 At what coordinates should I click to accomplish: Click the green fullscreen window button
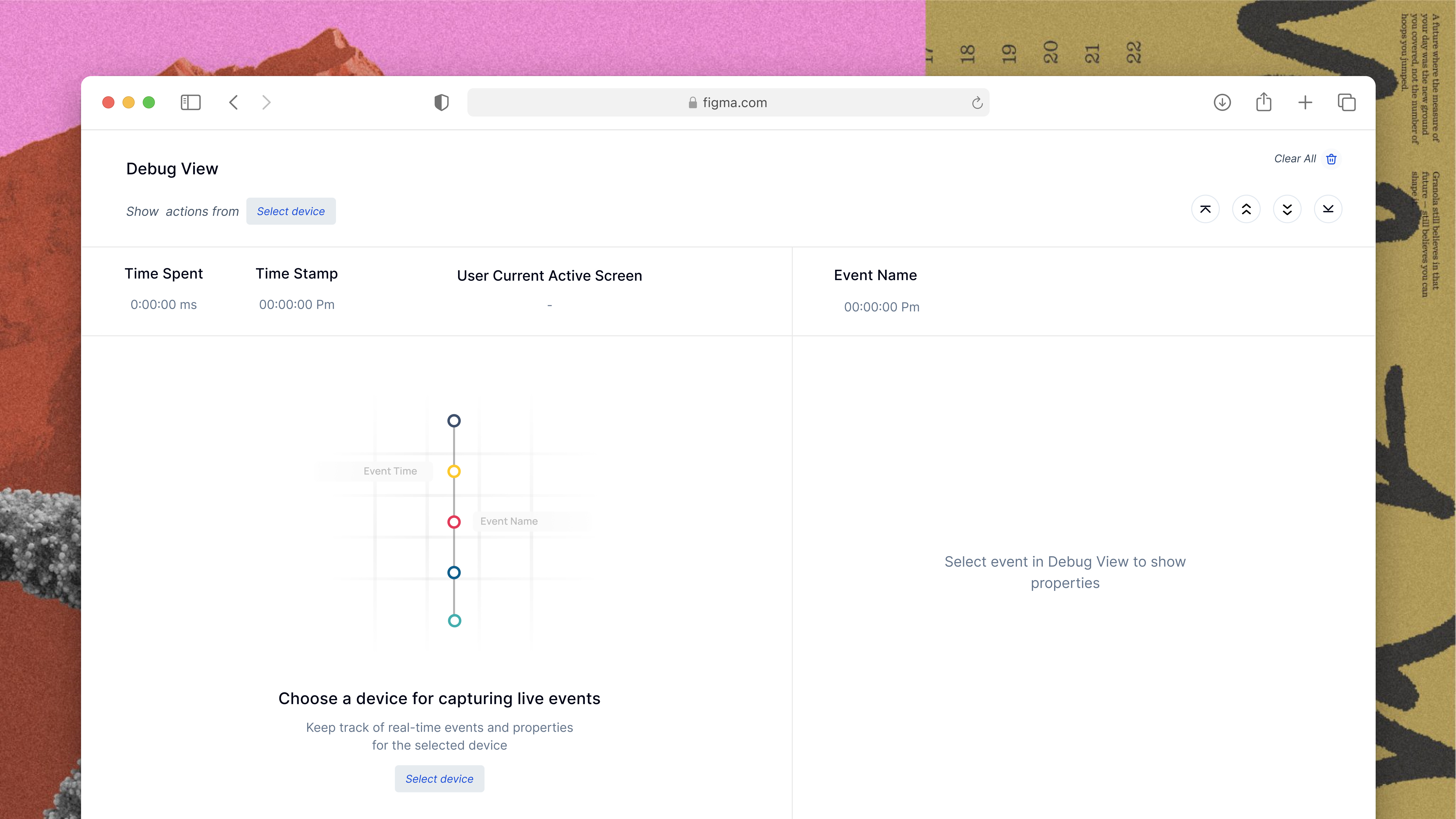[x=149, y=102]
